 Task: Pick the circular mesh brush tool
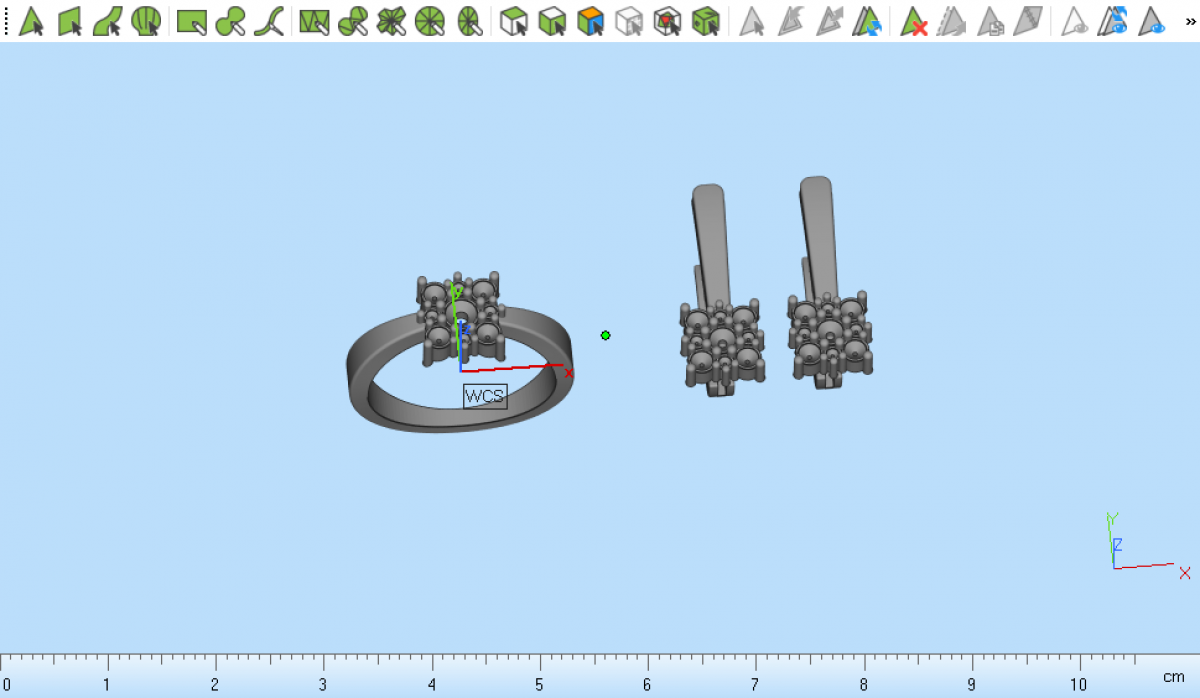[x=429, y=20]
